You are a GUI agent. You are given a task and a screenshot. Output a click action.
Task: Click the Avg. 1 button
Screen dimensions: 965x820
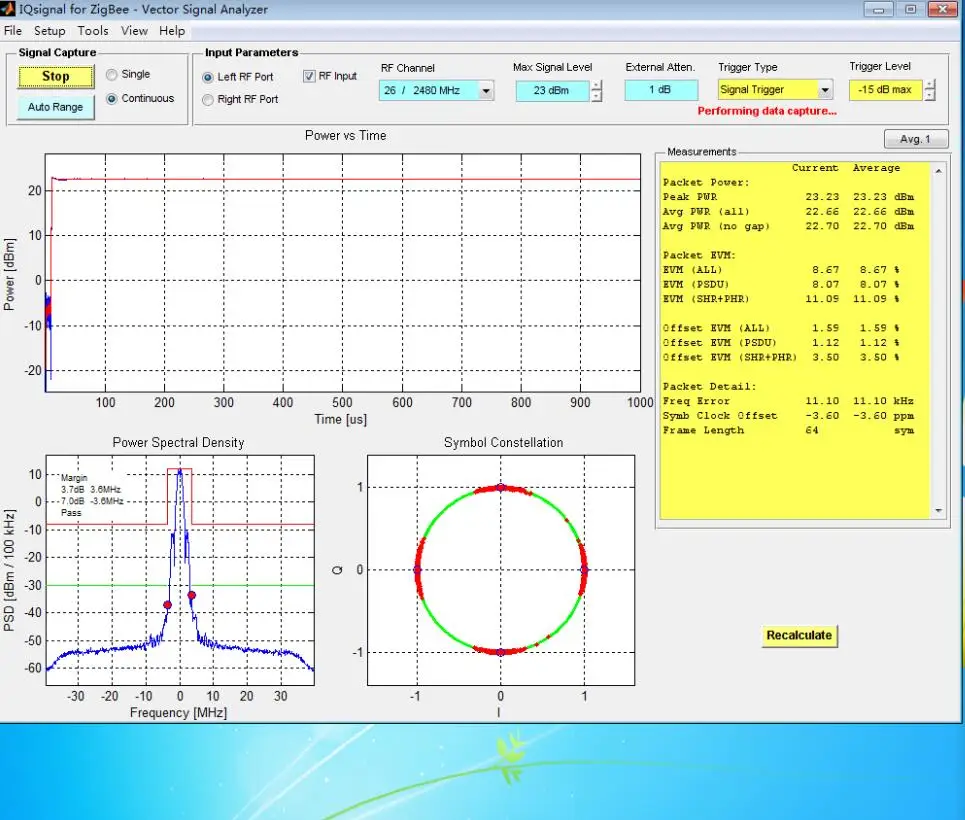[x=915, y=139]
